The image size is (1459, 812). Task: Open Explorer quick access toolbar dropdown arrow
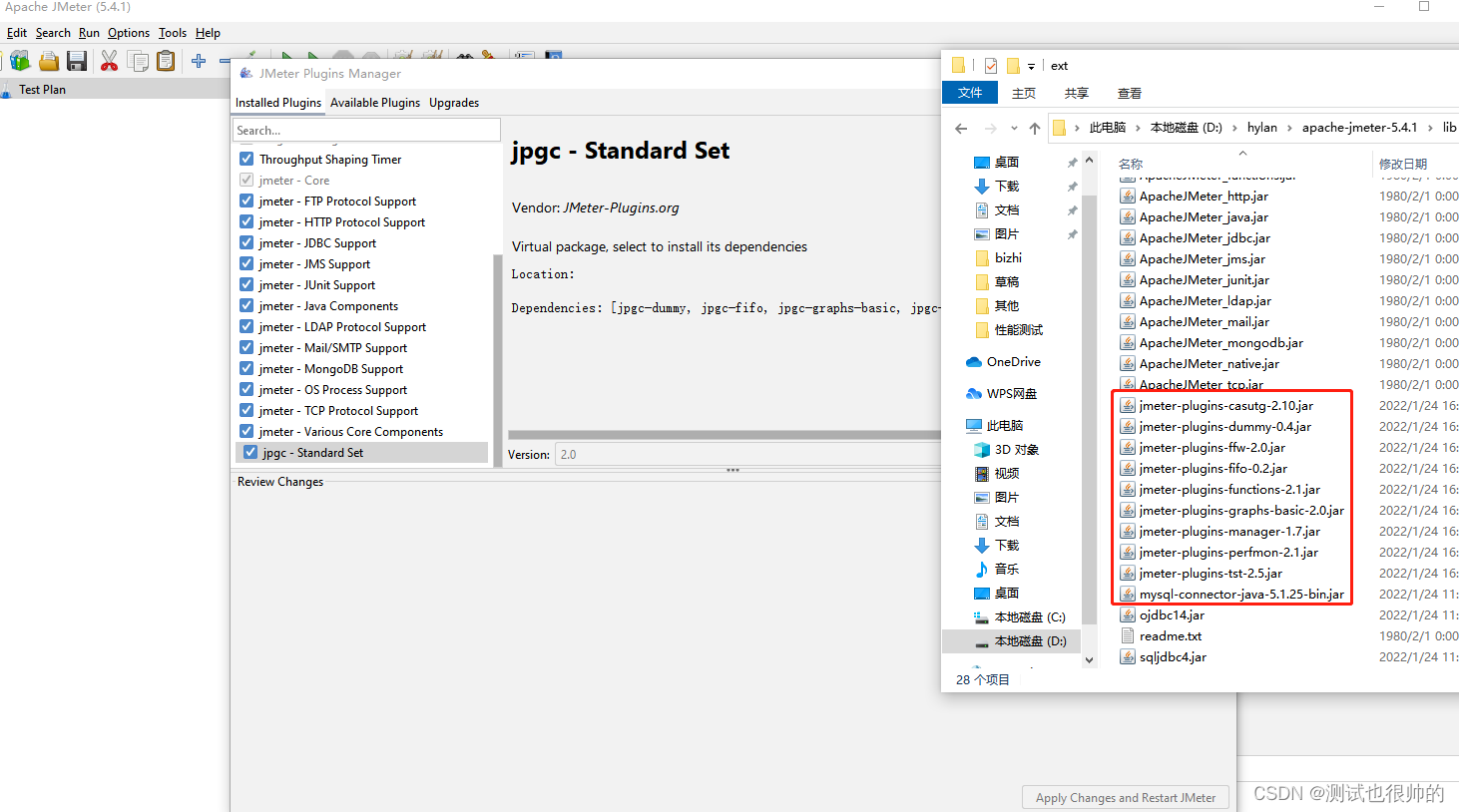1031,67
